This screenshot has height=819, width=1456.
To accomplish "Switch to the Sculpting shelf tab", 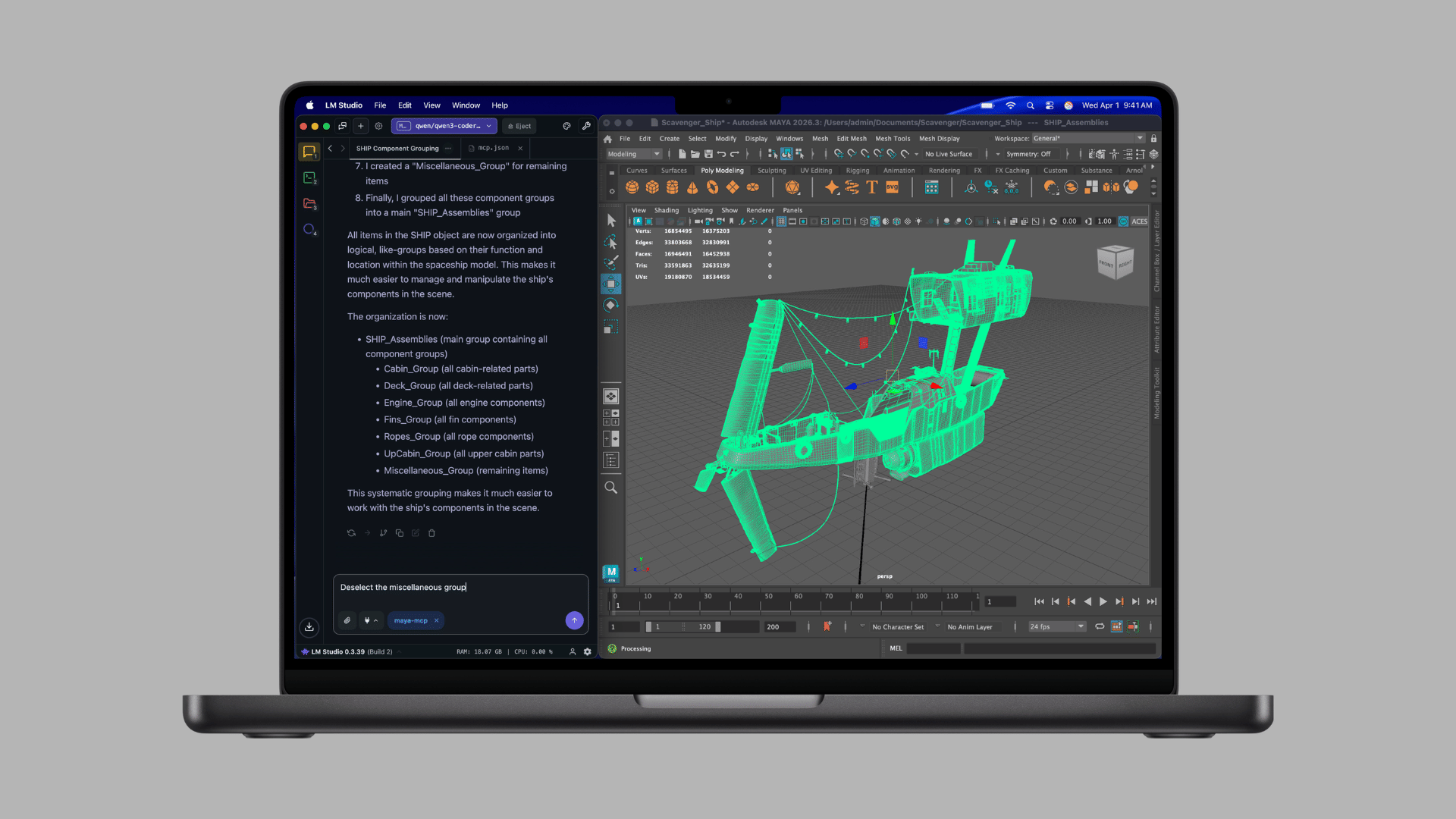I will [x=771, y=171].
